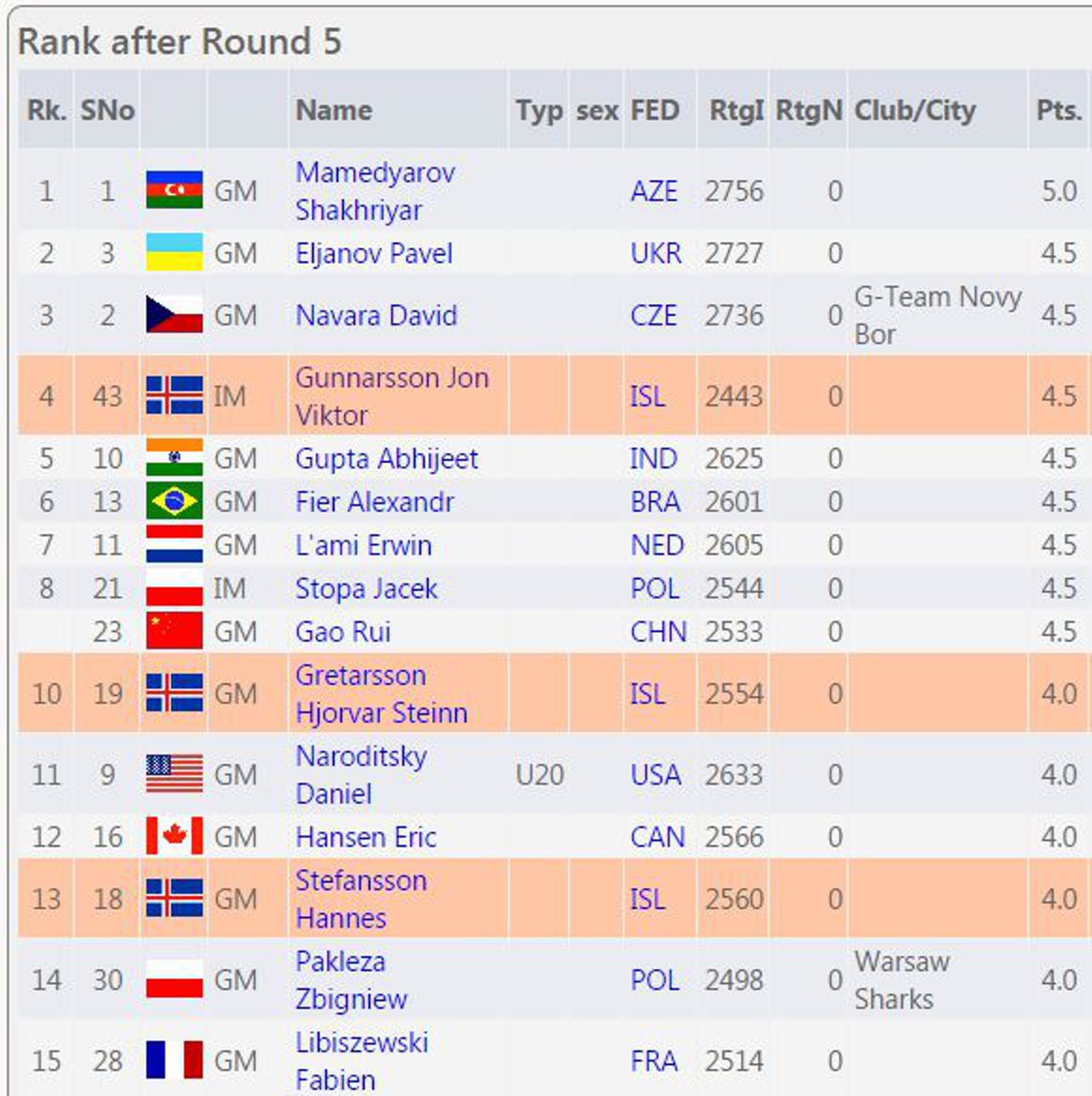Click the Azerbaijan flag icon beside Mamedyarov
1092x1096 pixels.
[174, 190]
